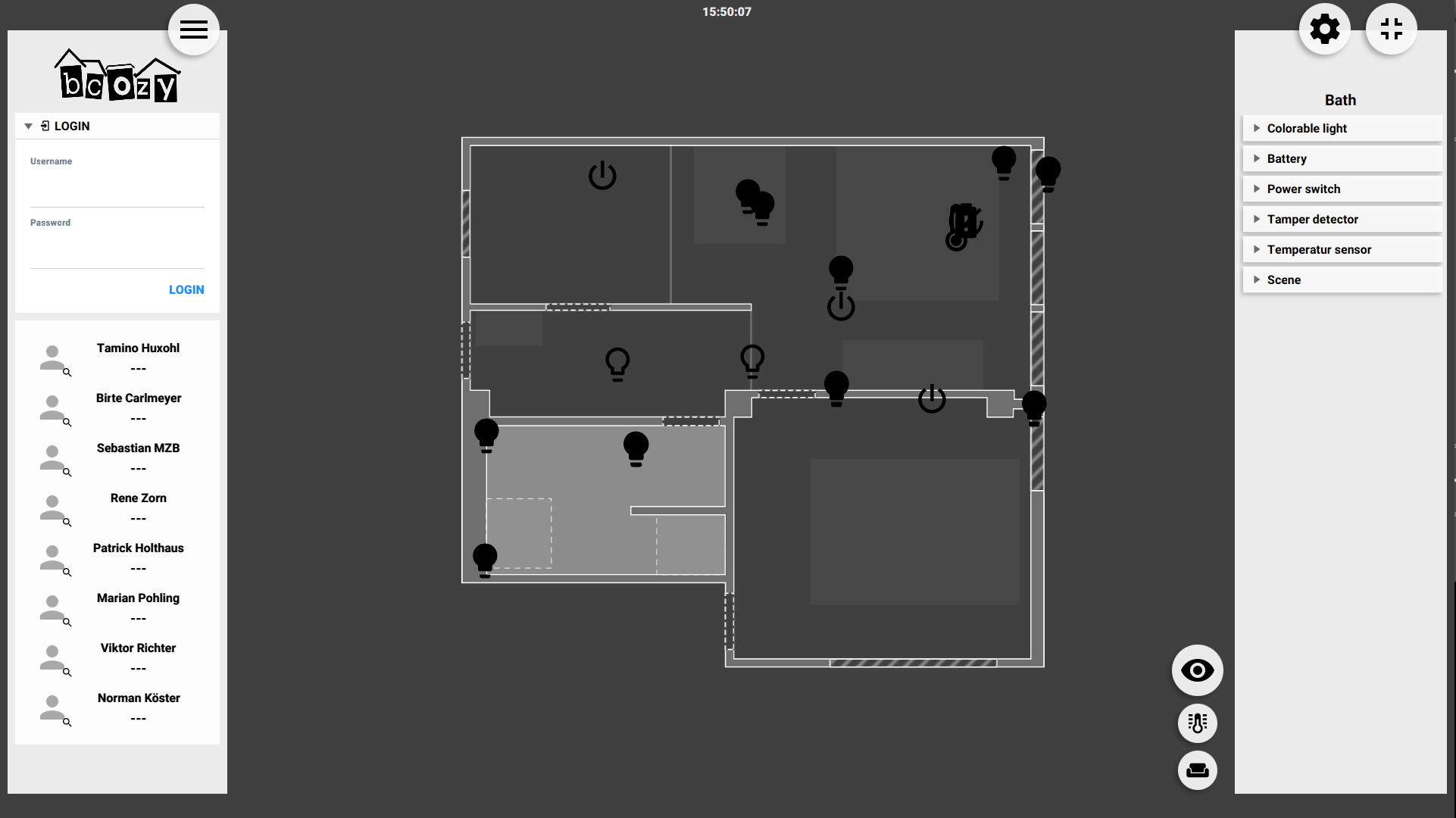Toggle visibility eye icon bottom right

click(x=1197, y=670)
